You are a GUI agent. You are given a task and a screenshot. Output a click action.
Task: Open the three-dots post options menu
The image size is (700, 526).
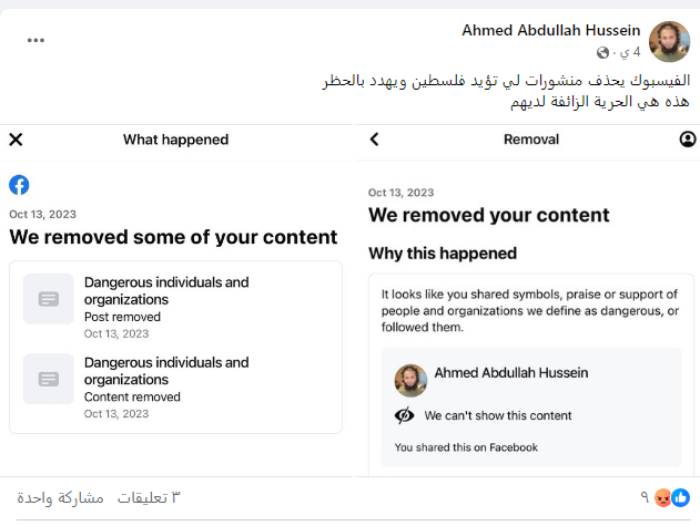(x=36, y=40)
